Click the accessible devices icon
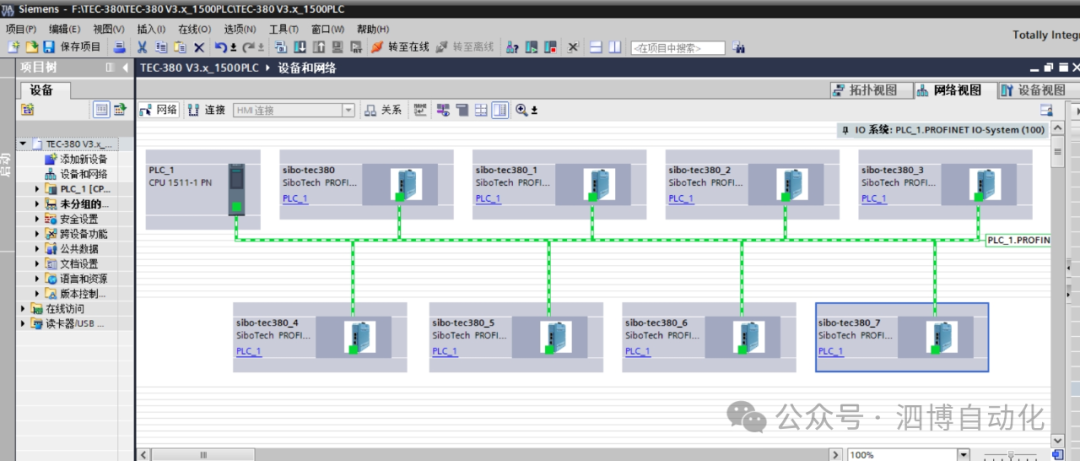The width and height of the screenshot is (1080, 461). [512, 48]
